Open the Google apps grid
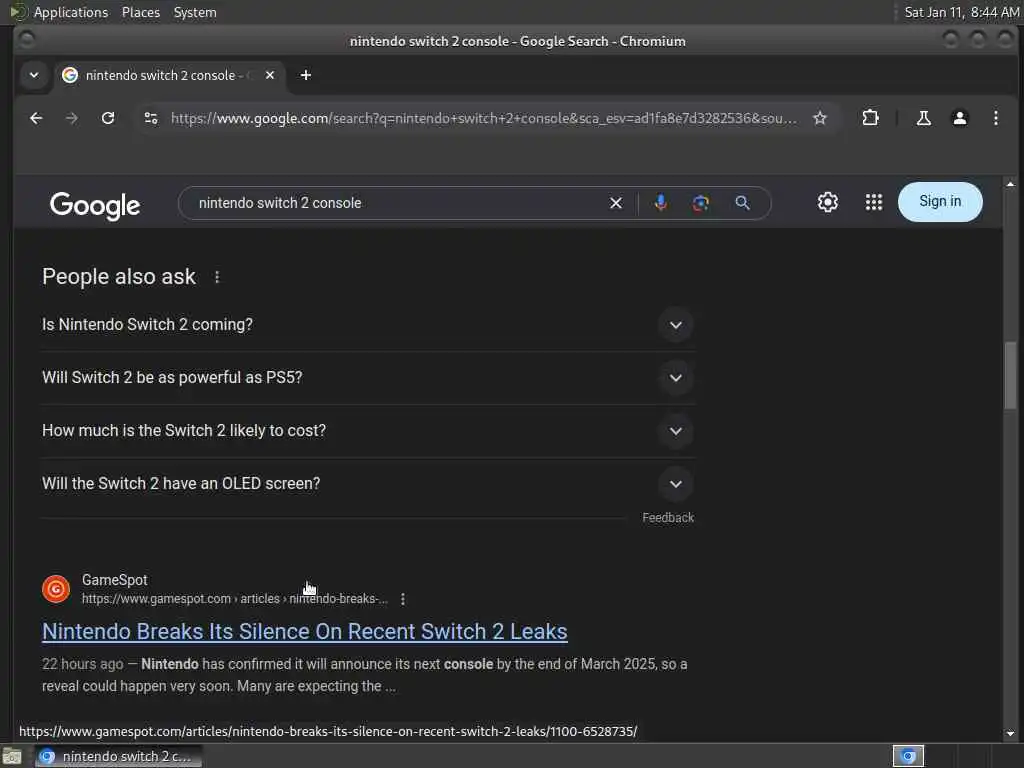The height and width of the screenshot is (768, 1024). 874,202
